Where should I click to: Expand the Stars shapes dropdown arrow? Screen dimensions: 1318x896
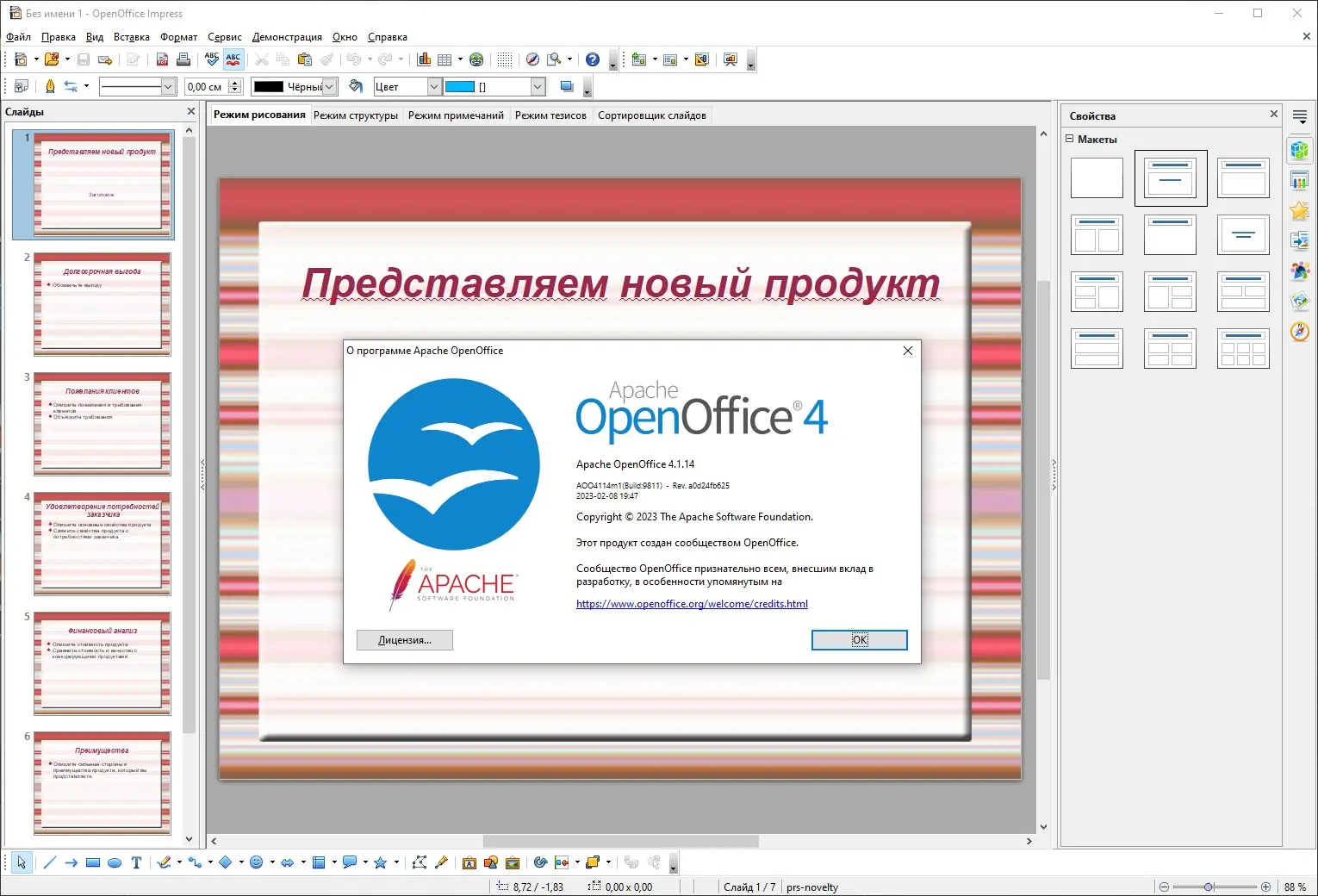point(396,862)
